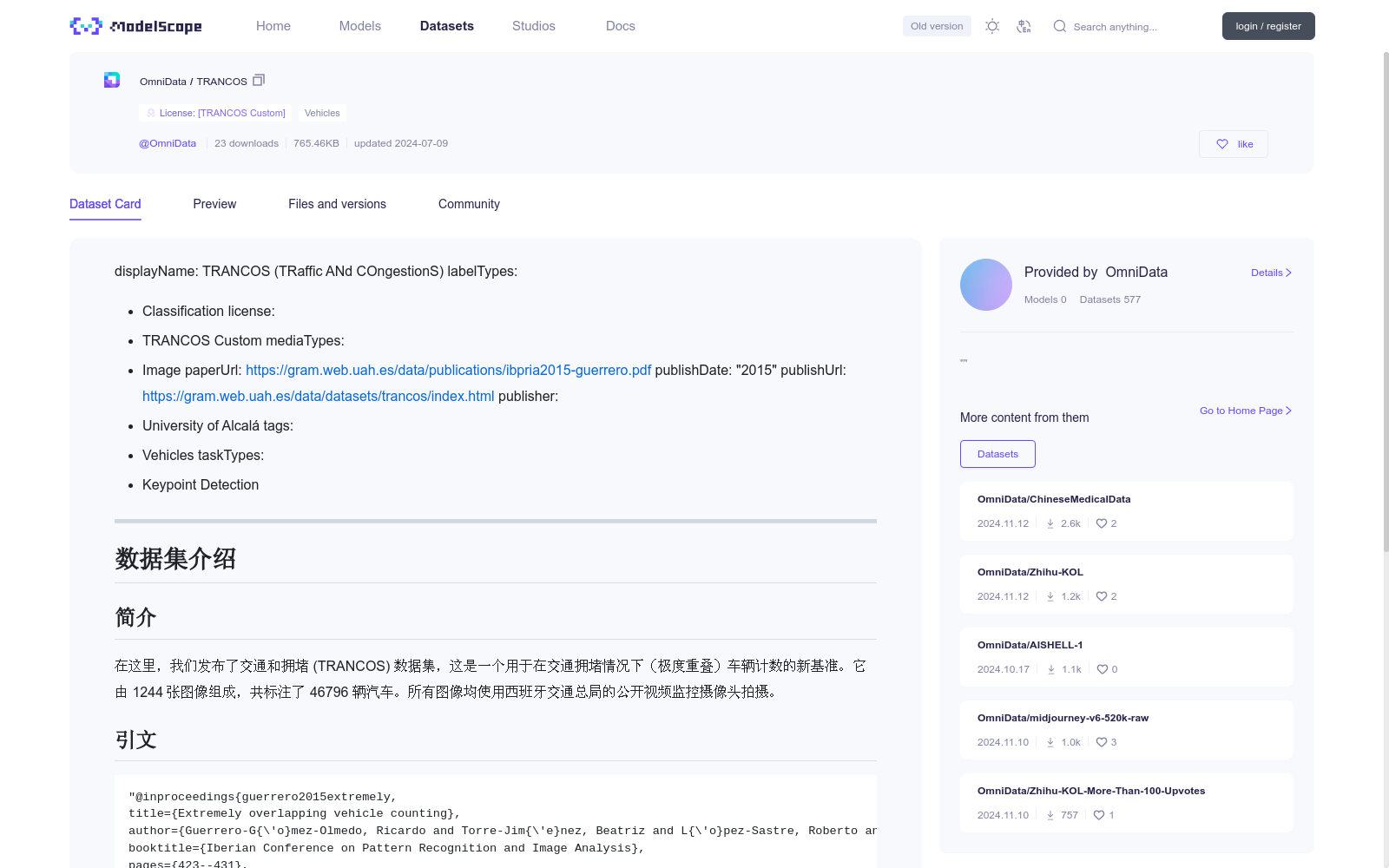Click the 数据集介绍 heading

click(x=175, y=558)
